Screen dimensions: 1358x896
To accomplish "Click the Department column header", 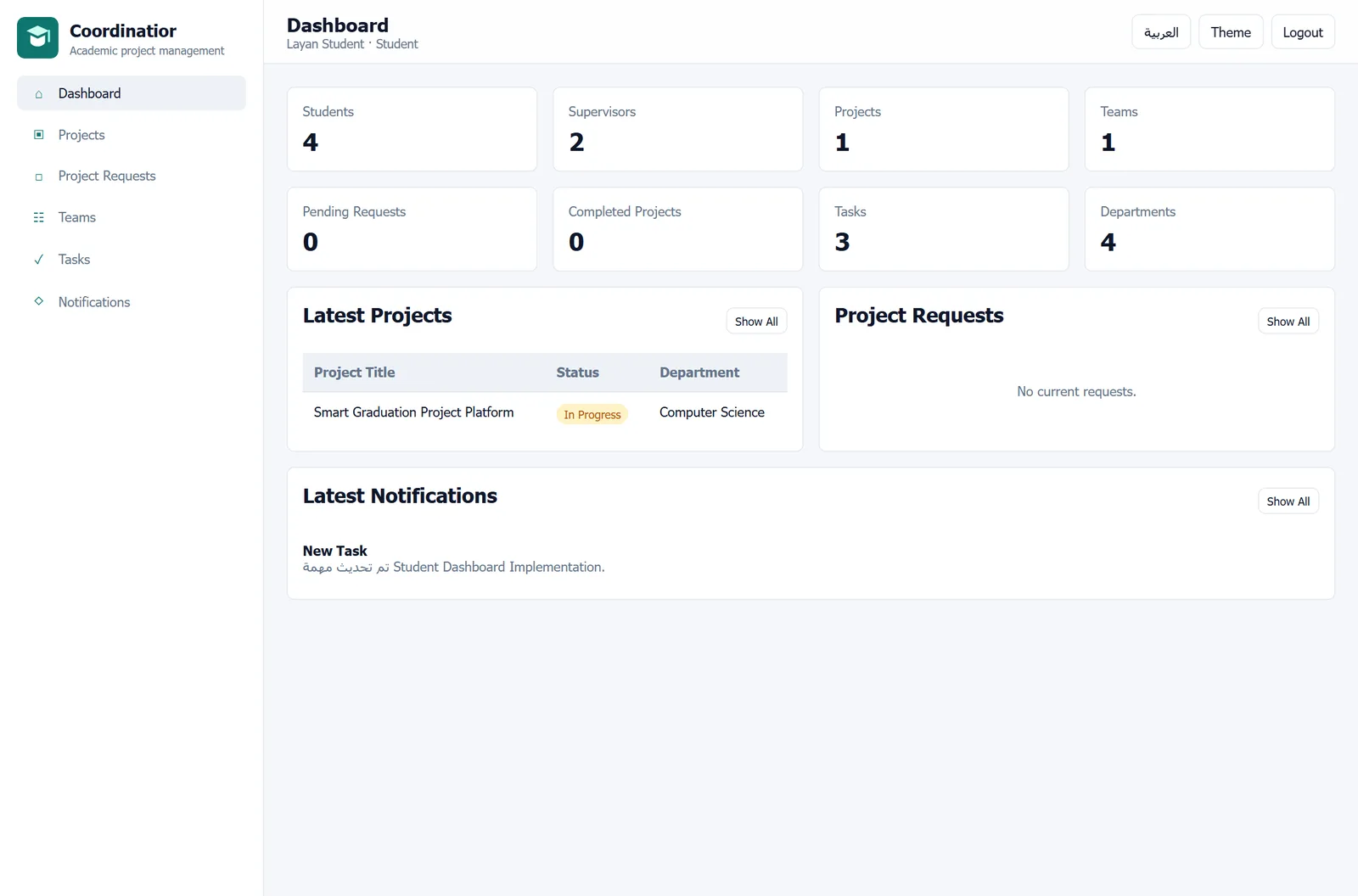I will click(699, 372).
